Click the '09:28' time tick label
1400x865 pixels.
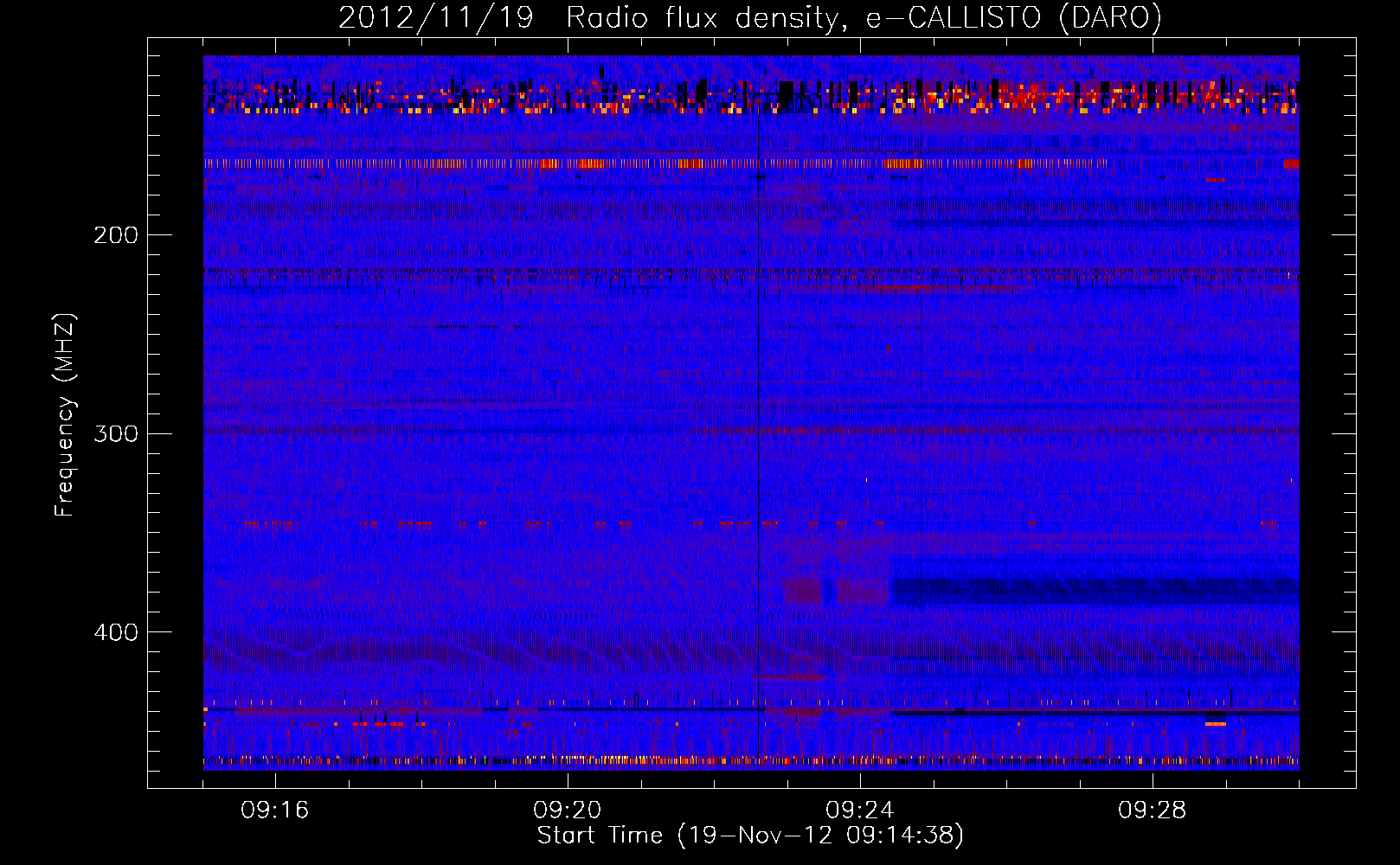1153,811
